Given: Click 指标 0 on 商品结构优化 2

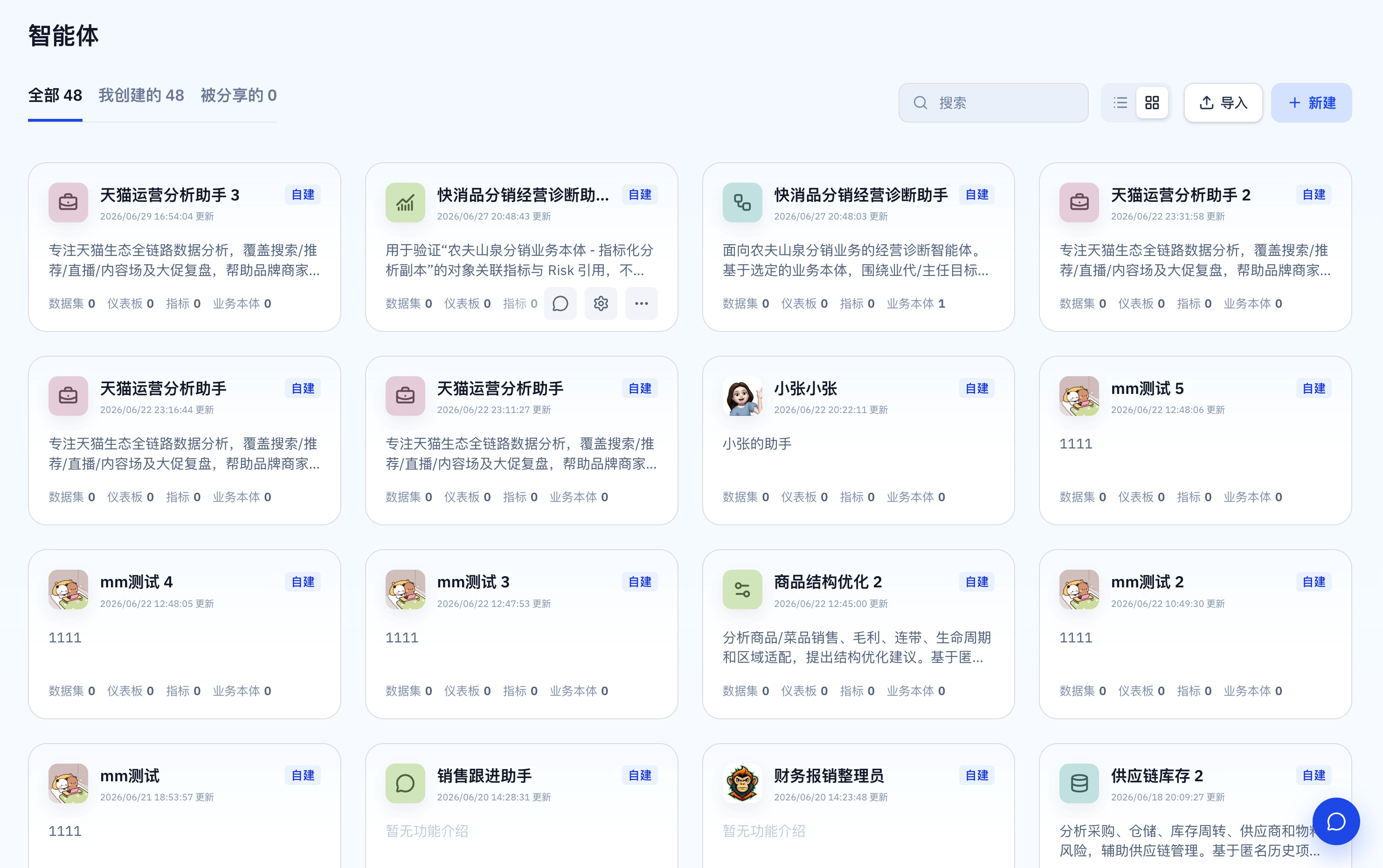Looking at the screenshot, I should [857, 691].
